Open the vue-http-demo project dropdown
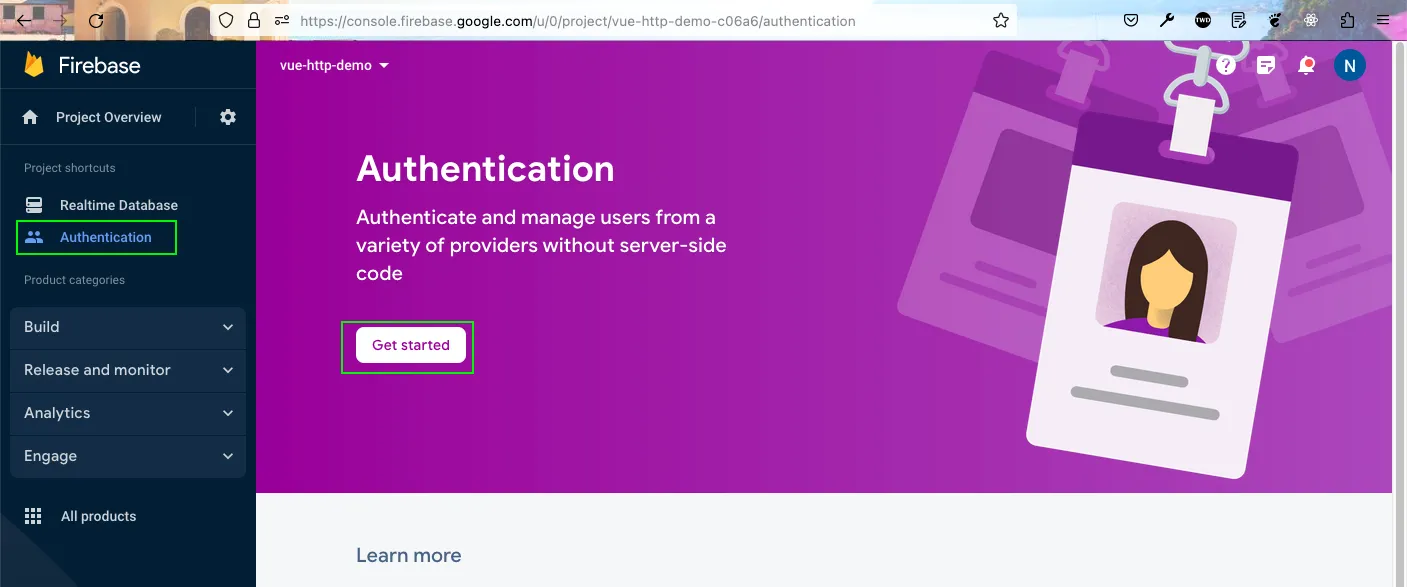This screenshot has height=587, width=1407. click(335, 65)
